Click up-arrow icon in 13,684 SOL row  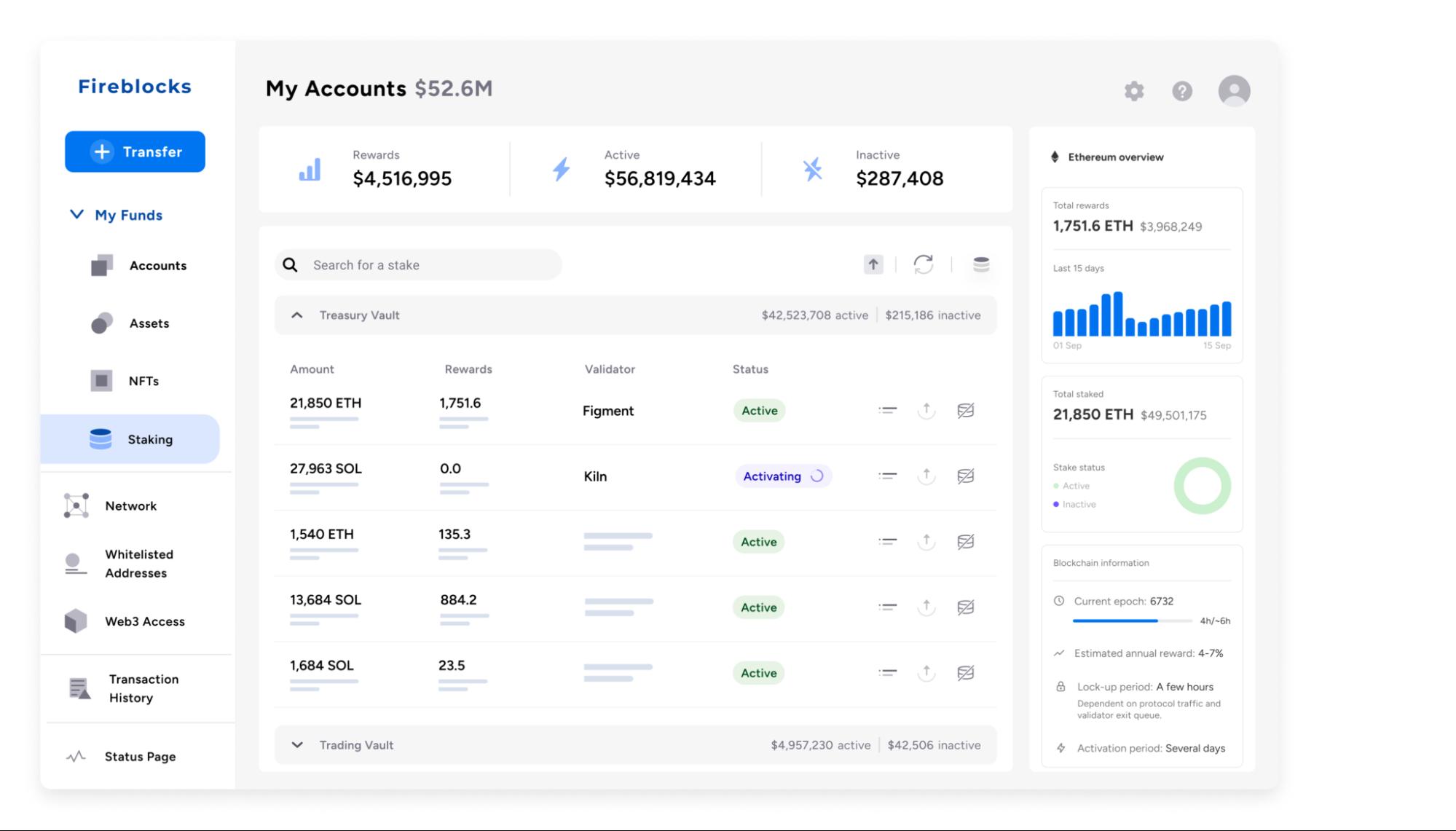(x=926, y=607)
